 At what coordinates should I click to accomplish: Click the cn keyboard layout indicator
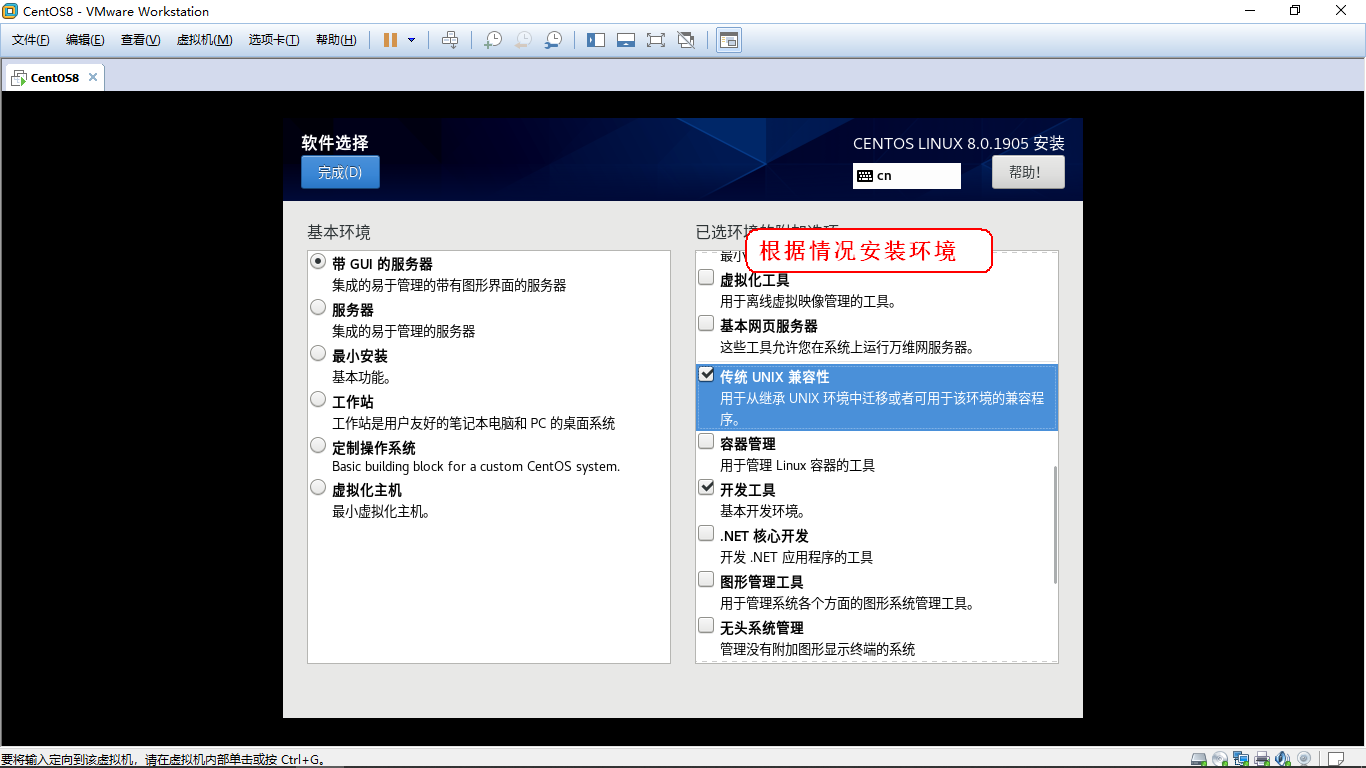(x=907, y=176)
